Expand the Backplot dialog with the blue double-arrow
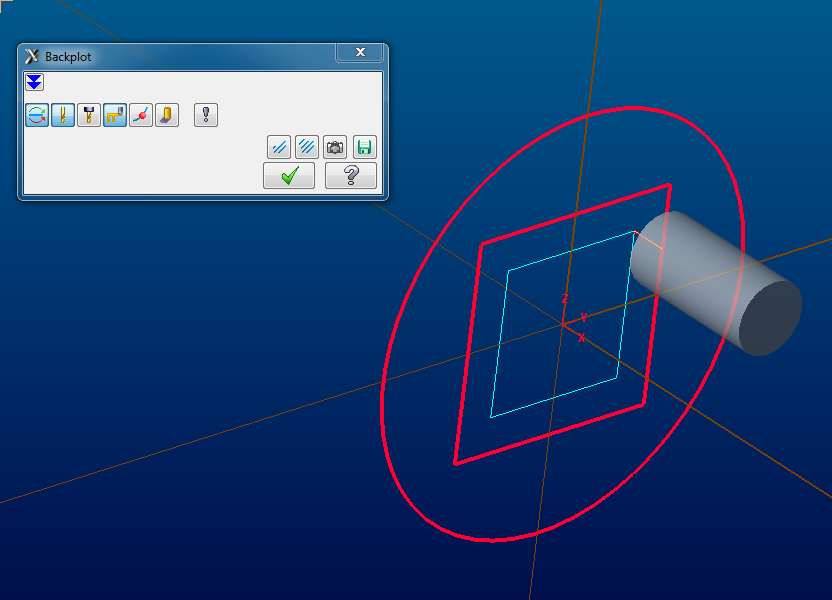The height and width of the screenshot is (600, 832). tap(34, 82)
